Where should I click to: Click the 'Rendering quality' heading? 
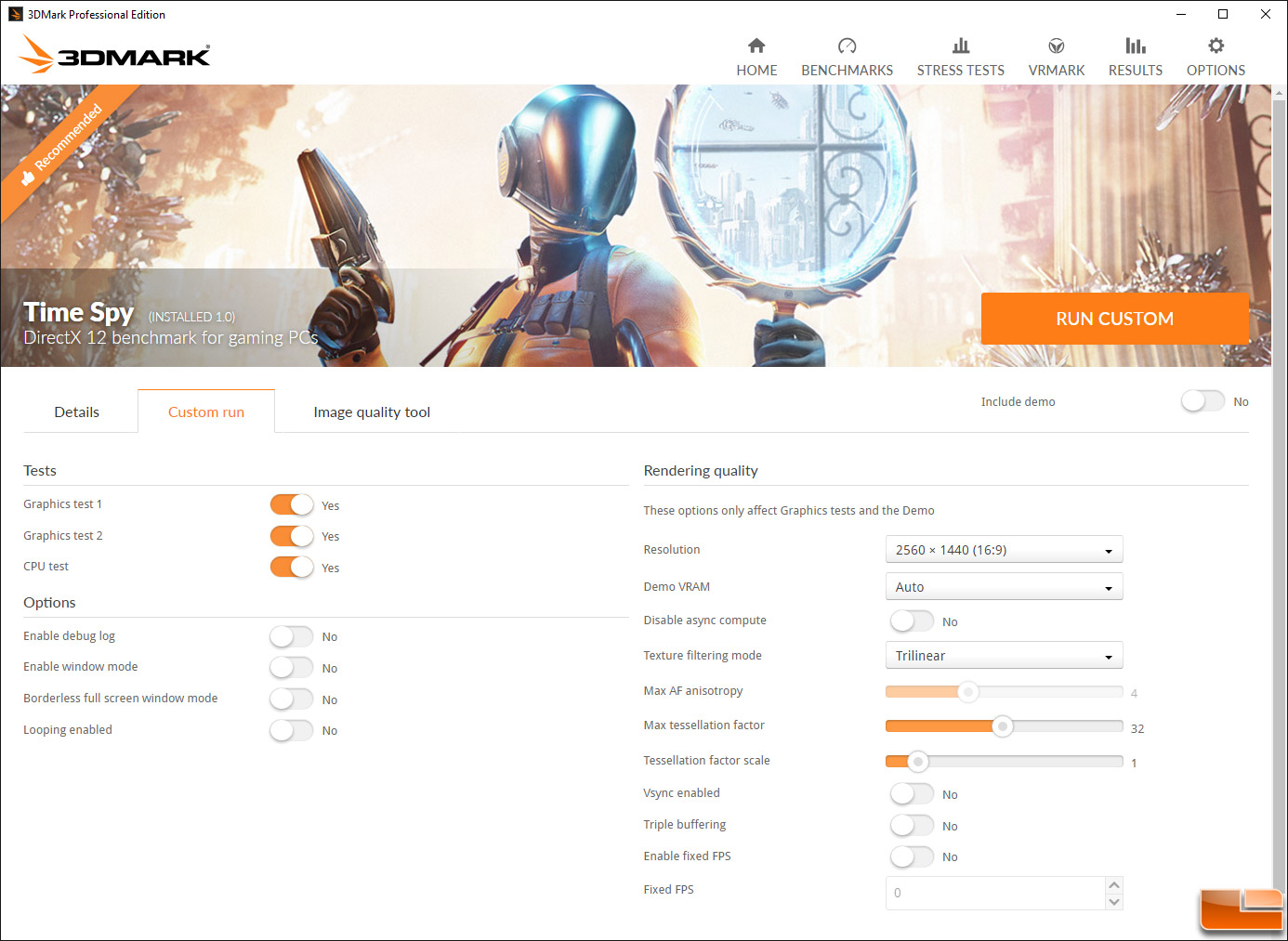(701, 471)
